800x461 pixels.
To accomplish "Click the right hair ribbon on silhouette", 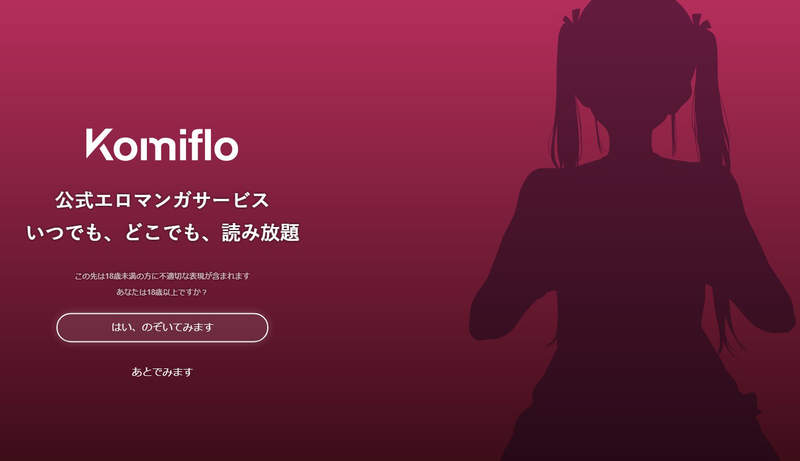I will pyautogui.click(x=701, y=19).
